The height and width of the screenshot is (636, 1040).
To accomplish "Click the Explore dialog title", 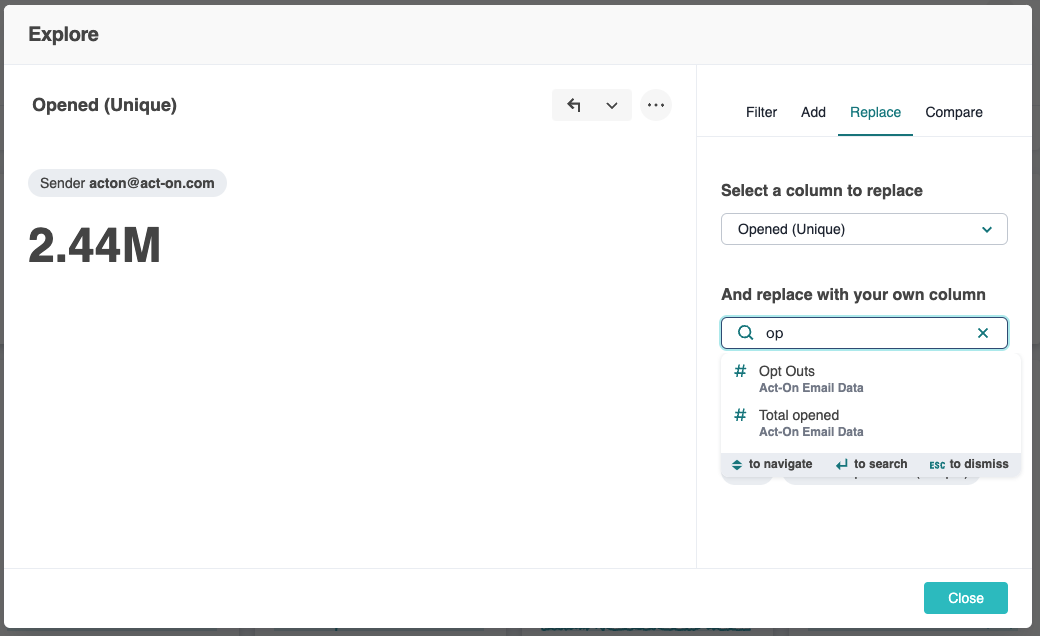I will tap(64, 34).
